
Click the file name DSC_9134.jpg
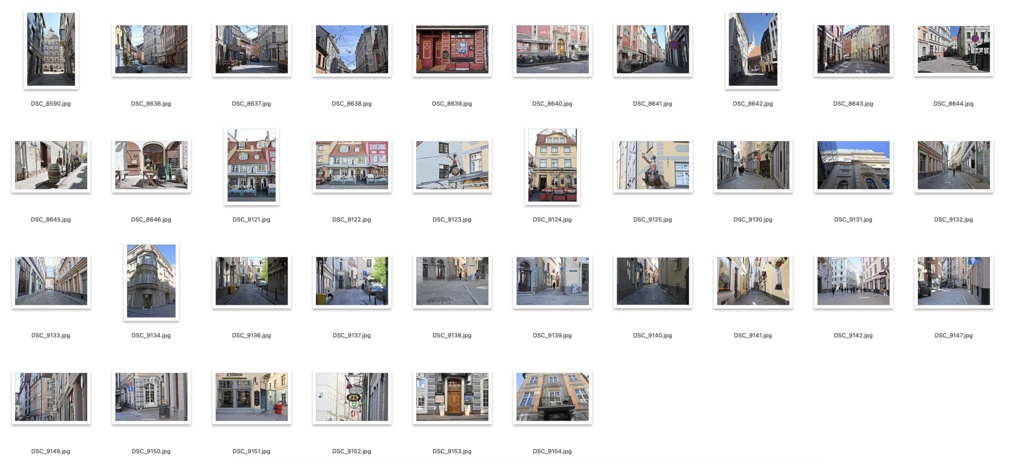click(x=151, y=335)
